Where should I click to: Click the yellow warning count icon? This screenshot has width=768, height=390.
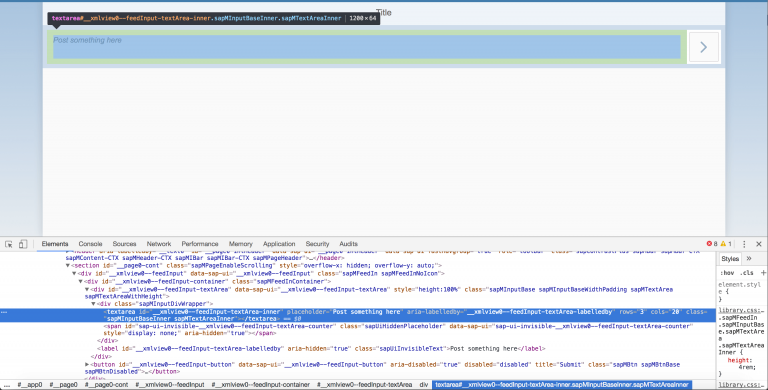(723, 244)
